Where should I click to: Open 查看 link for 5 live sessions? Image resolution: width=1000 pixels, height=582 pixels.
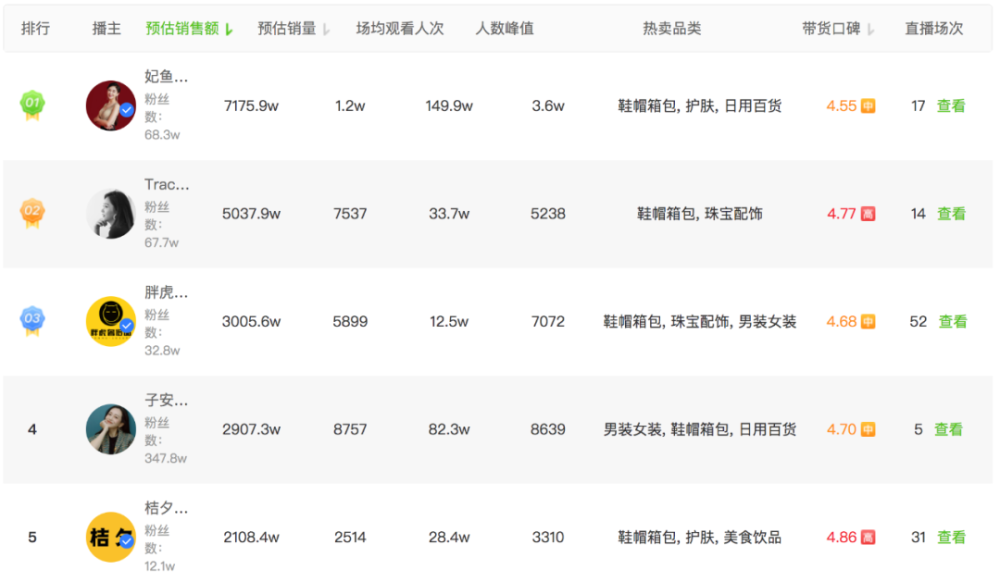tap(948, 430)
